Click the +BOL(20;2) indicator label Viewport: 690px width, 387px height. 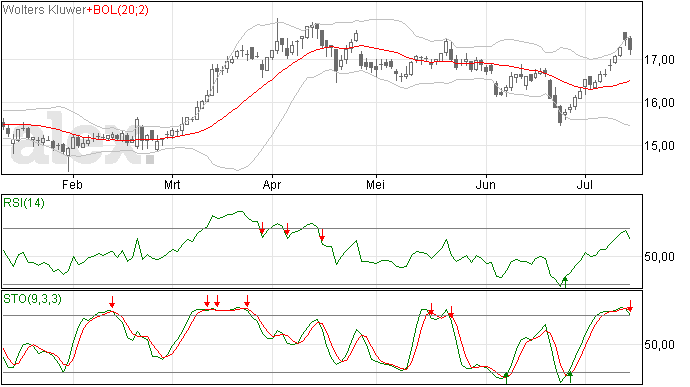[x=117, y=10]
